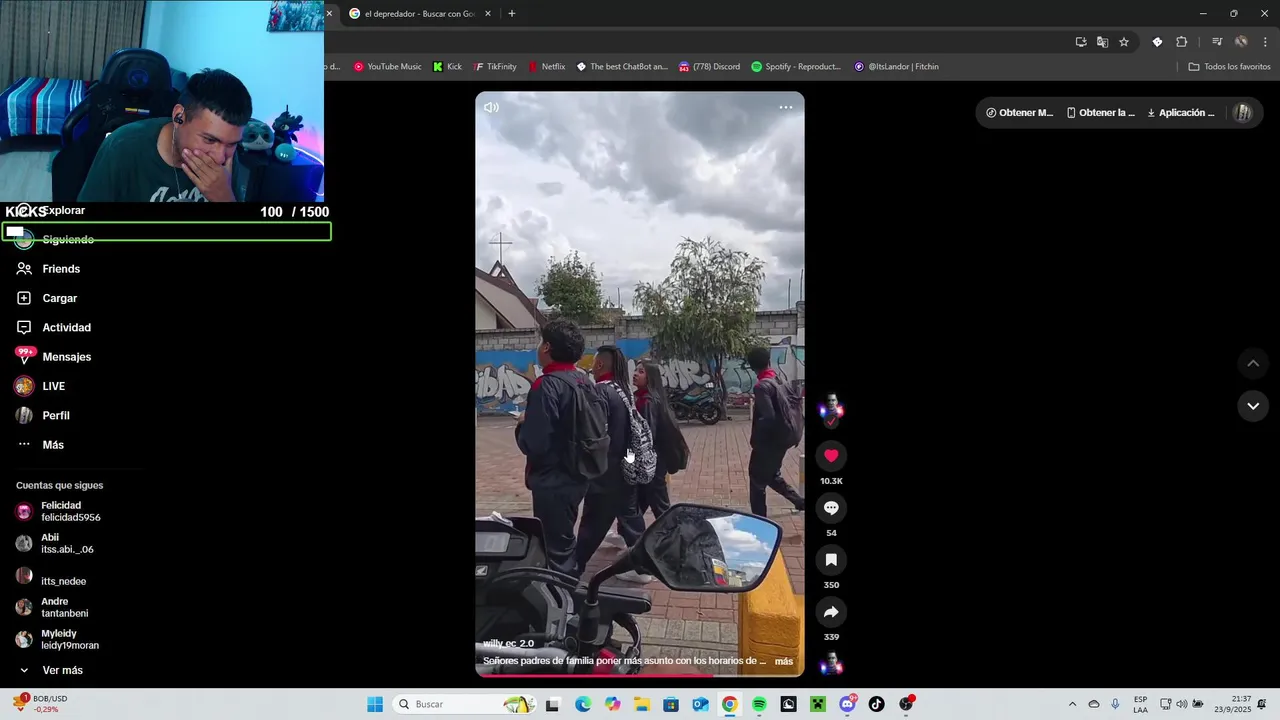Open the Todos los favoritos folder

[1229, 67]
